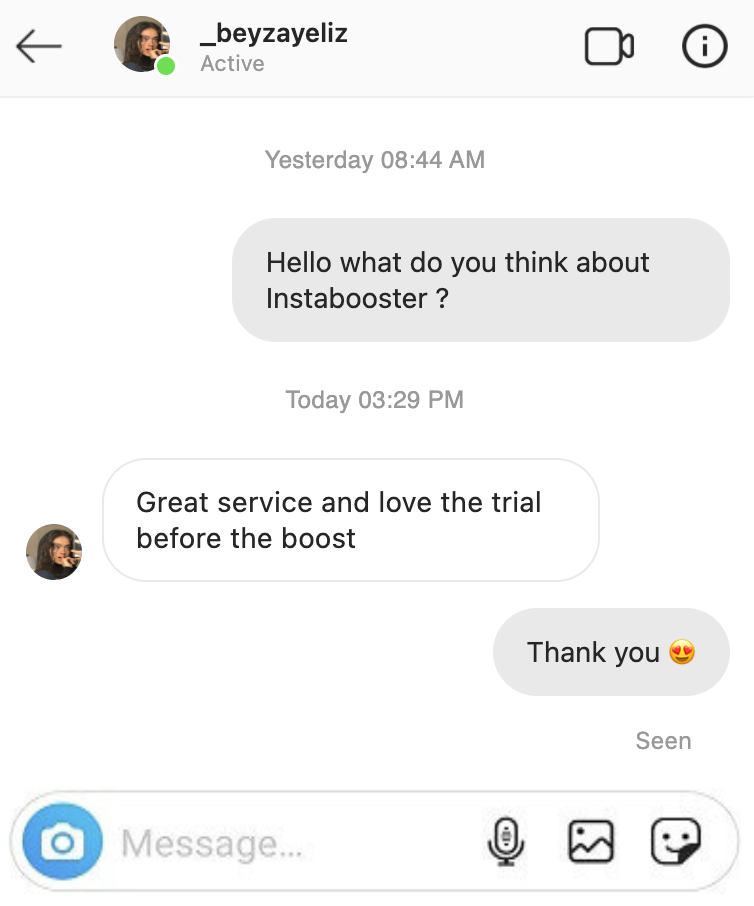Click the 'Today 03:29 PM' timestamp
The image size is (754, 906).
[375, 400]
